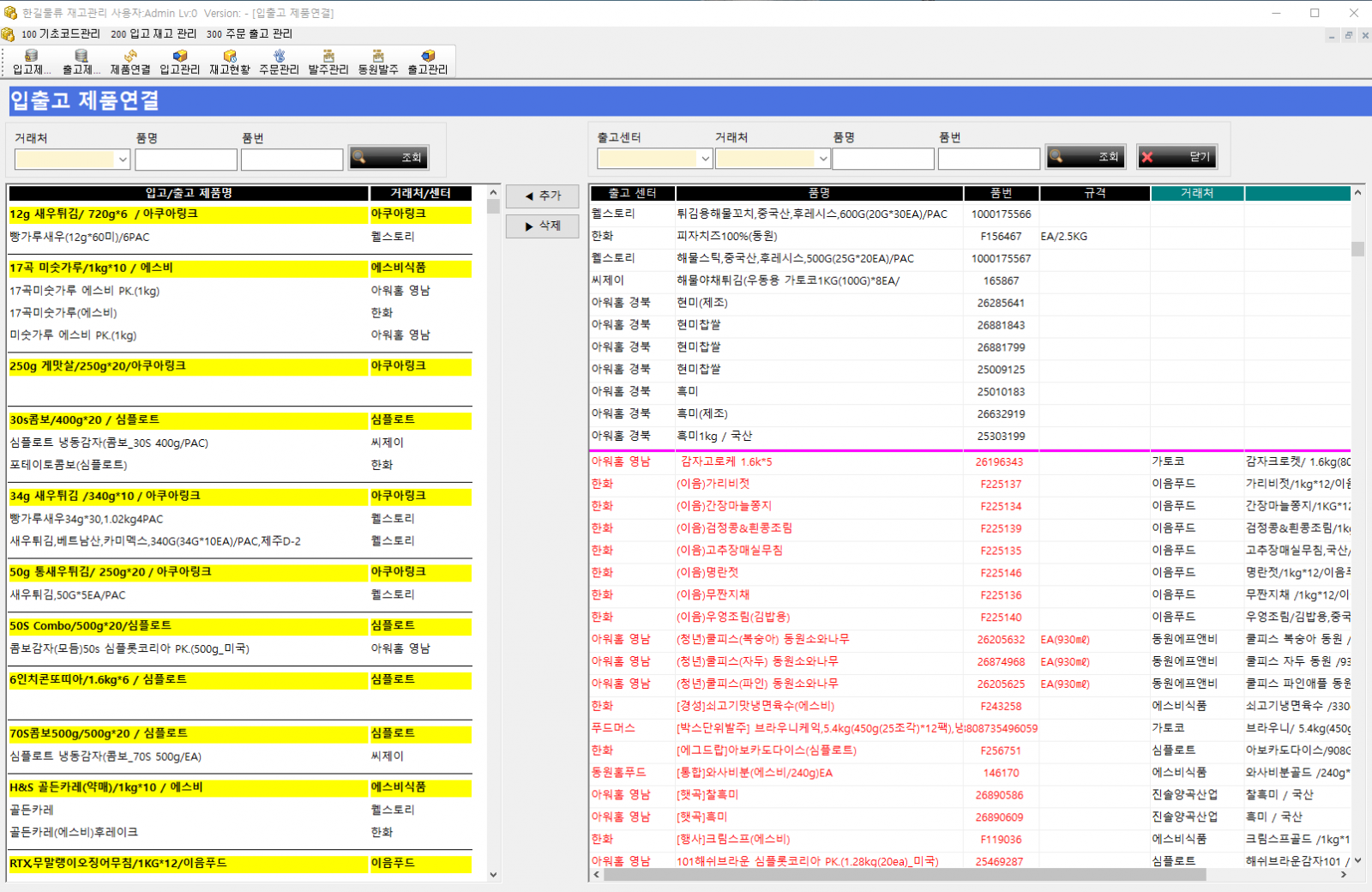
Task: Select the 17곡 미숫가루/1kg*10 / 에스비 row
Action: [x=240, y=268]
